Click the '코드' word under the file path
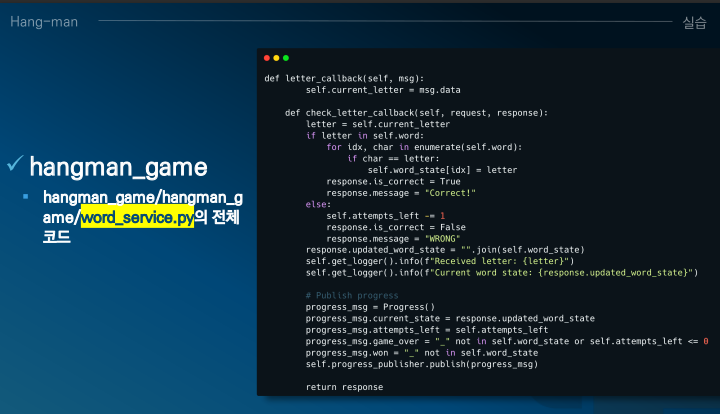 click(56, 236)
